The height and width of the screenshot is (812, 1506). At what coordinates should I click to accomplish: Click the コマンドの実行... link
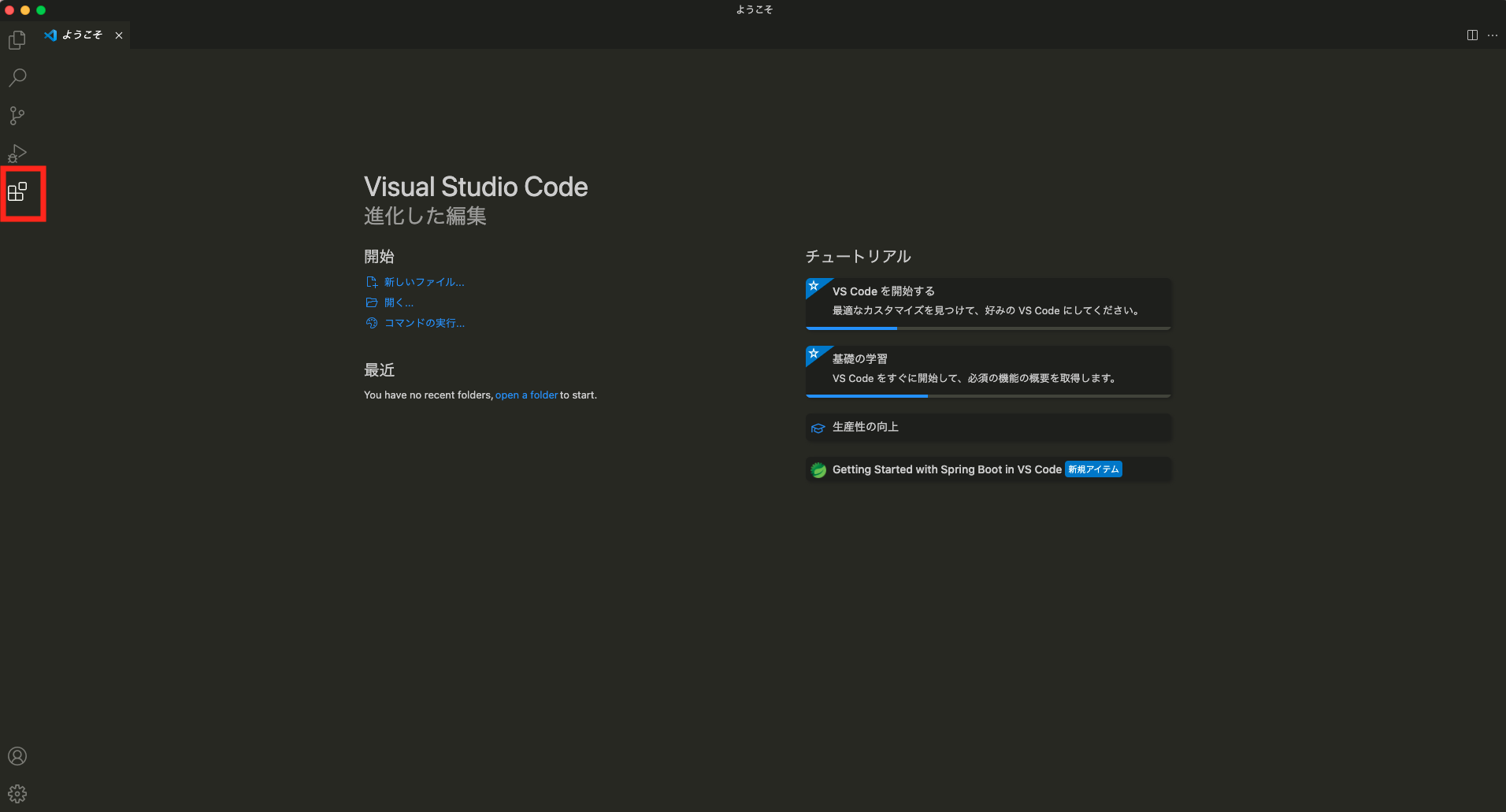coord(424,323)
